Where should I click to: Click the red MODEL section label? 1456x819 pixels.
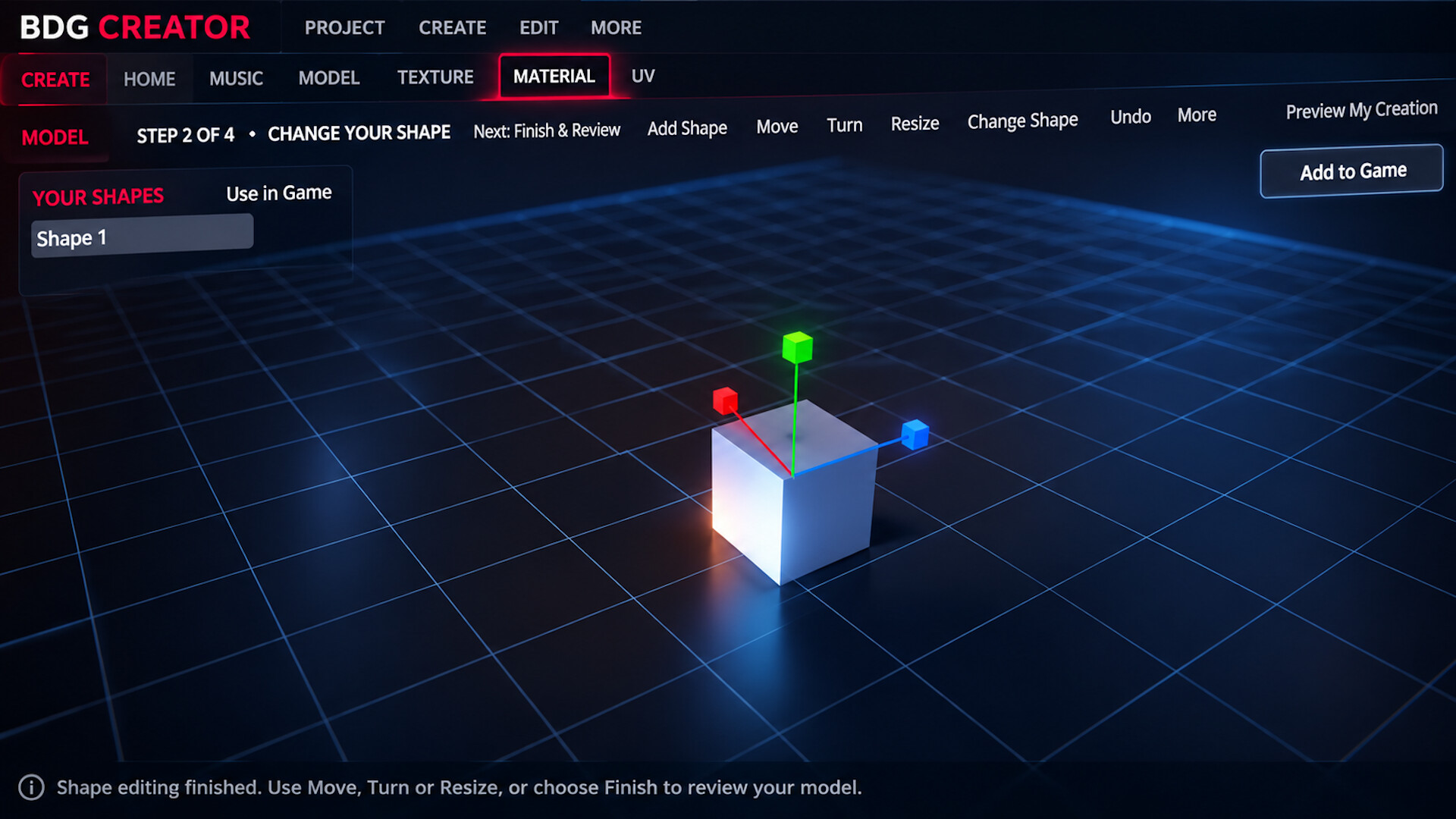(55, 137)
